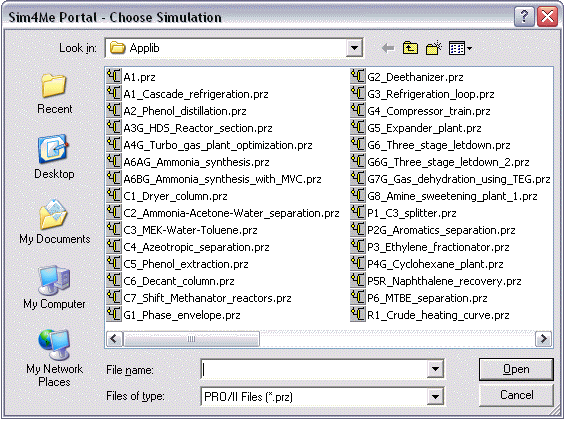Click the scroll left arrow of file list
566x421 pixels.
(114, 339)
